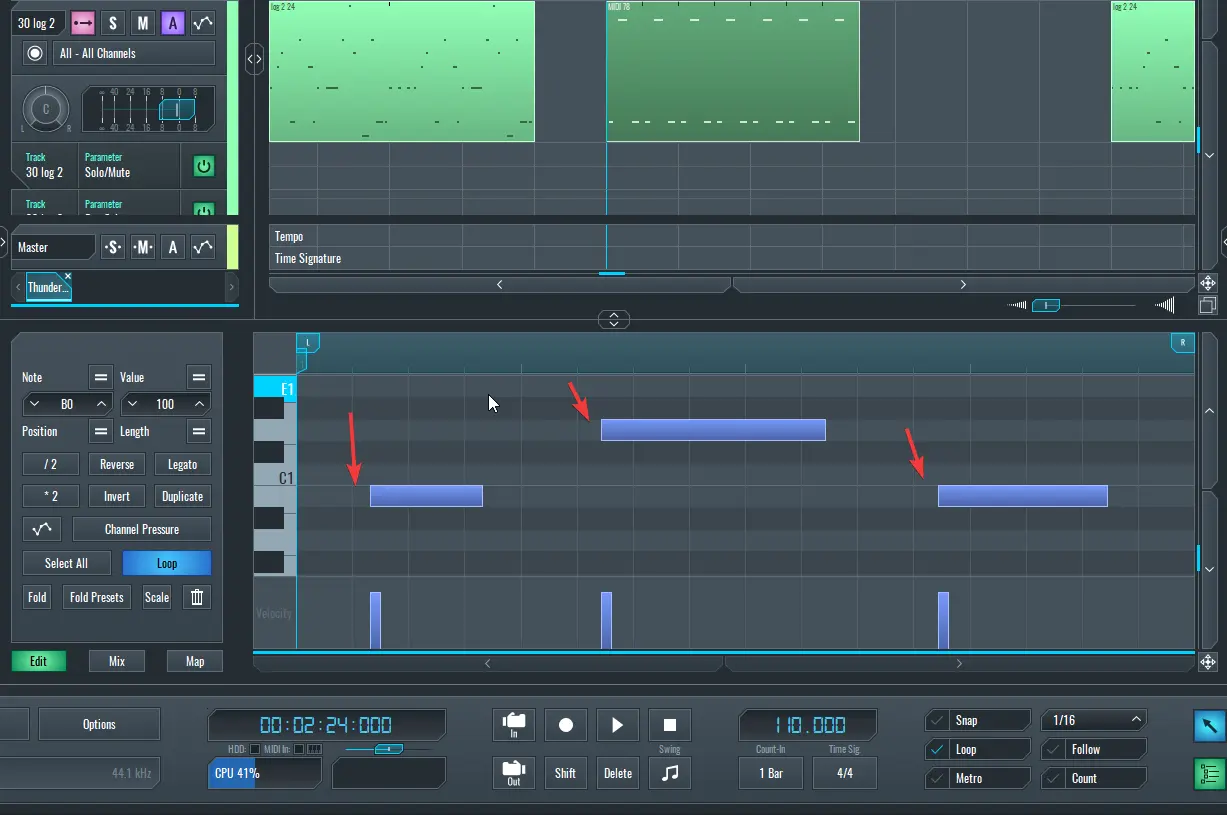Click the tab strip right arrow
Viewport: 1227px width, 815px height.
pos(232,287)
